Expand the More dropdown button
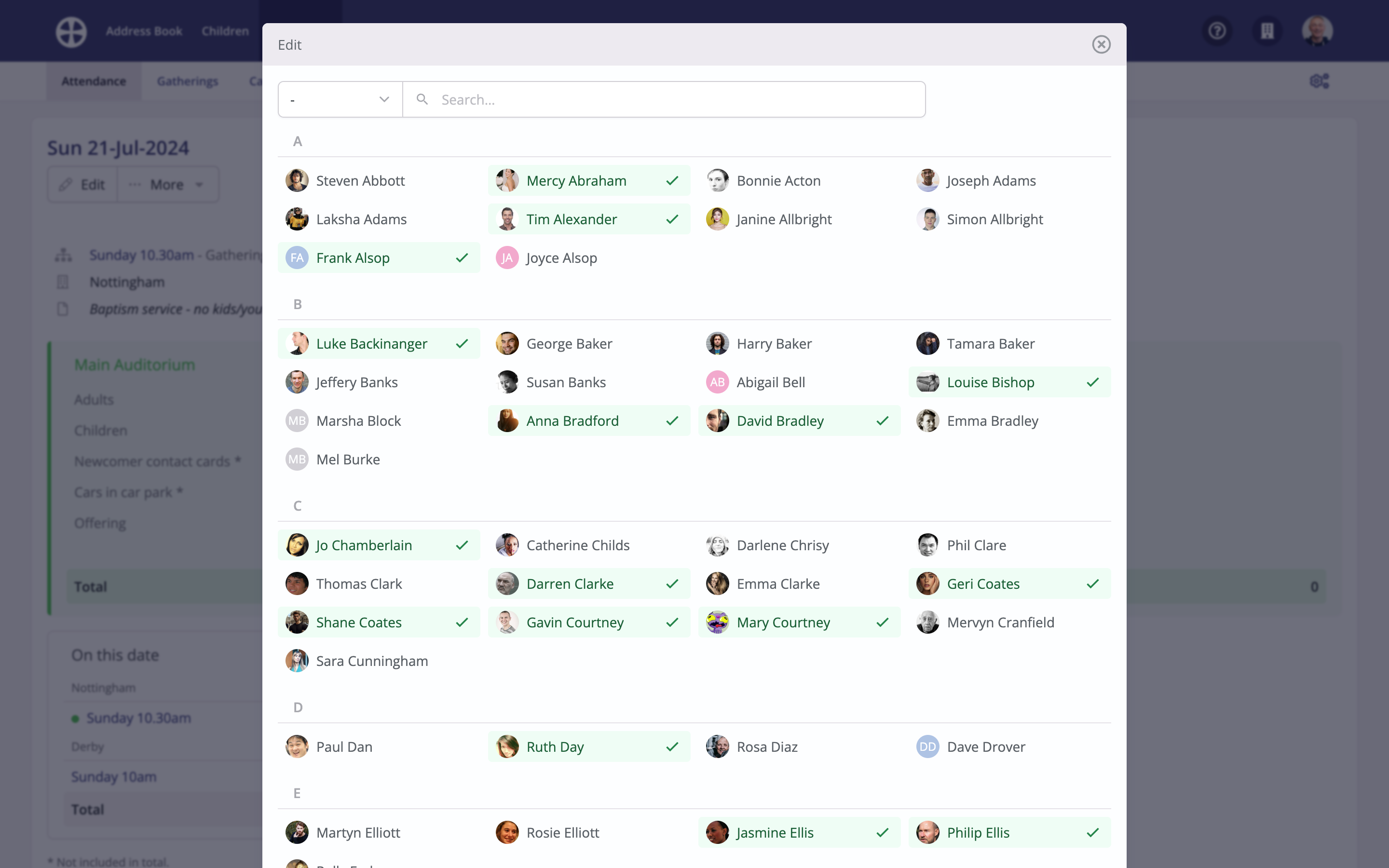Image resolution: width=1389 pixels, height=868 pixels. [x=168, y=184]
